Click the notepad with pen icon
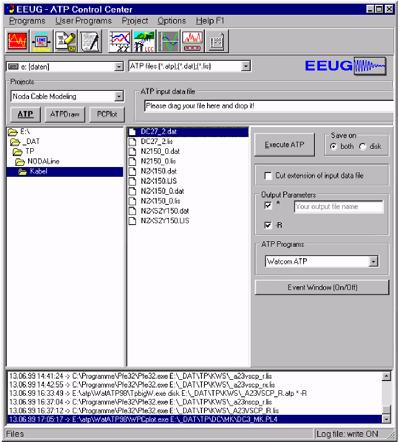This screenshot has height=442, width=398. click(x=90, y=41)
